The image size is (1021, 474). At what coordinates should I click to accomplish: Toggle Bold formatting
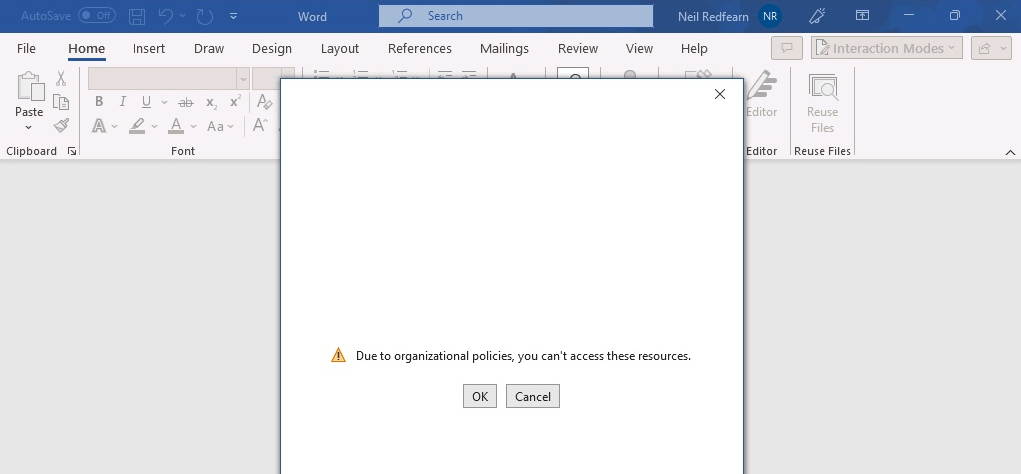pos(99,102)
